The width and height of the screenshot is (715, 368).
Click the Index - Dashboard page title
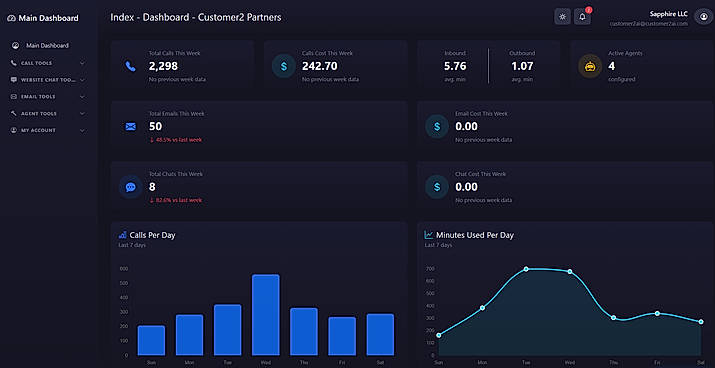(196, 17)
